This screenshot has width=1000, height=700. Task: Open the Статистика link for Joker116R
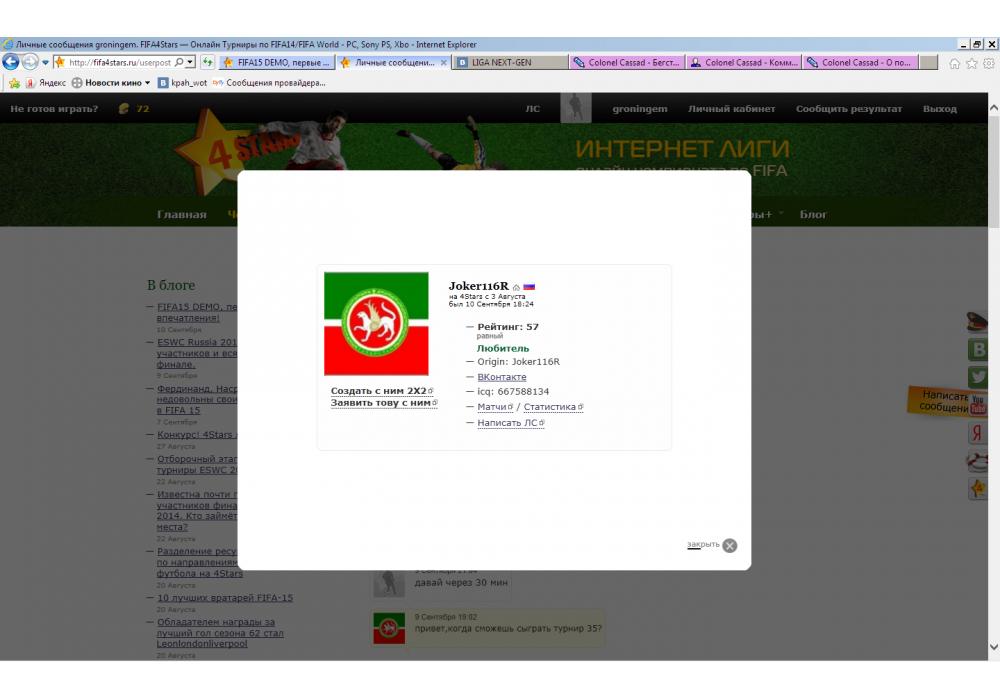550,407
